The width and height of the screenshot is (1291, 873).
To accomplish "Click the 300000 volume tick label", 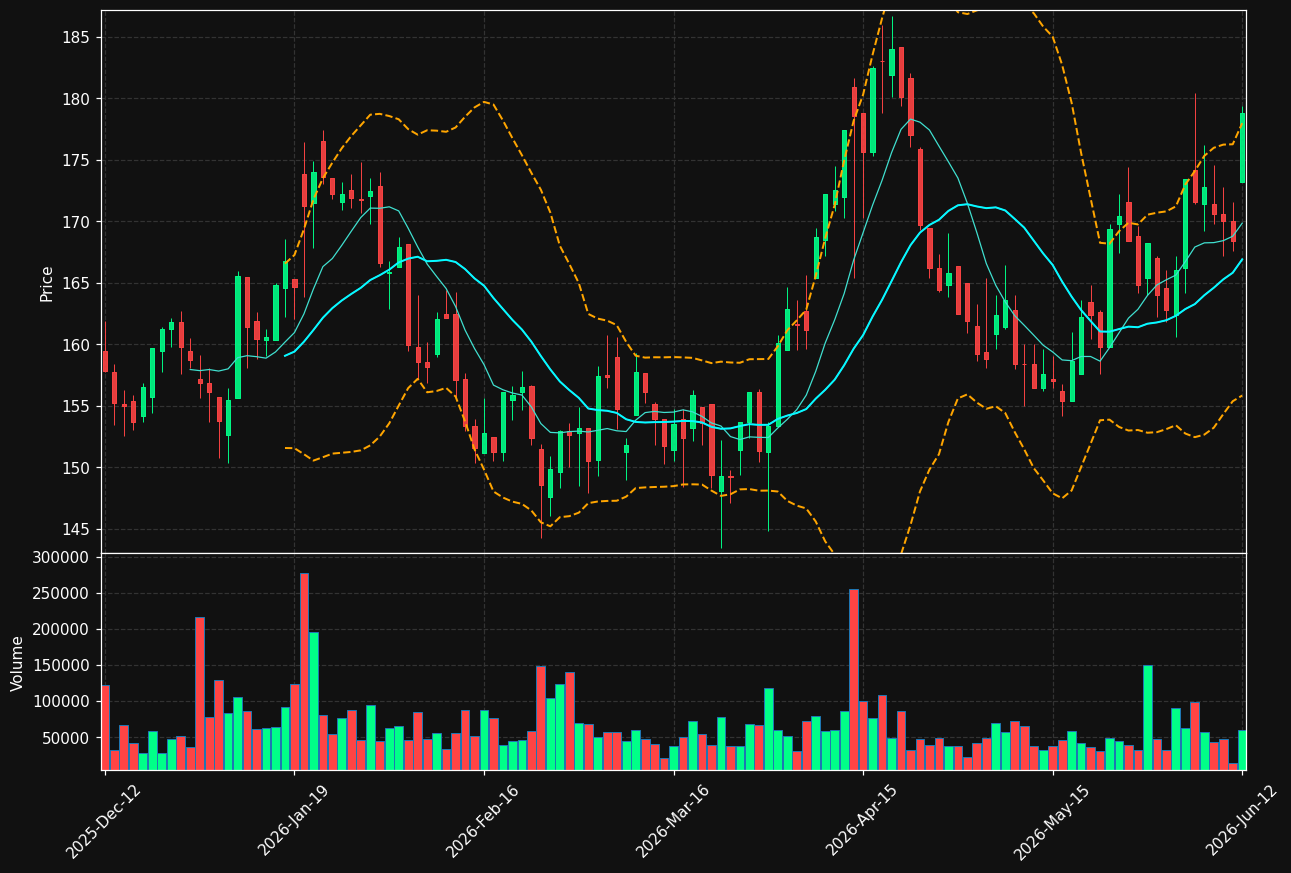I will 62,557.
